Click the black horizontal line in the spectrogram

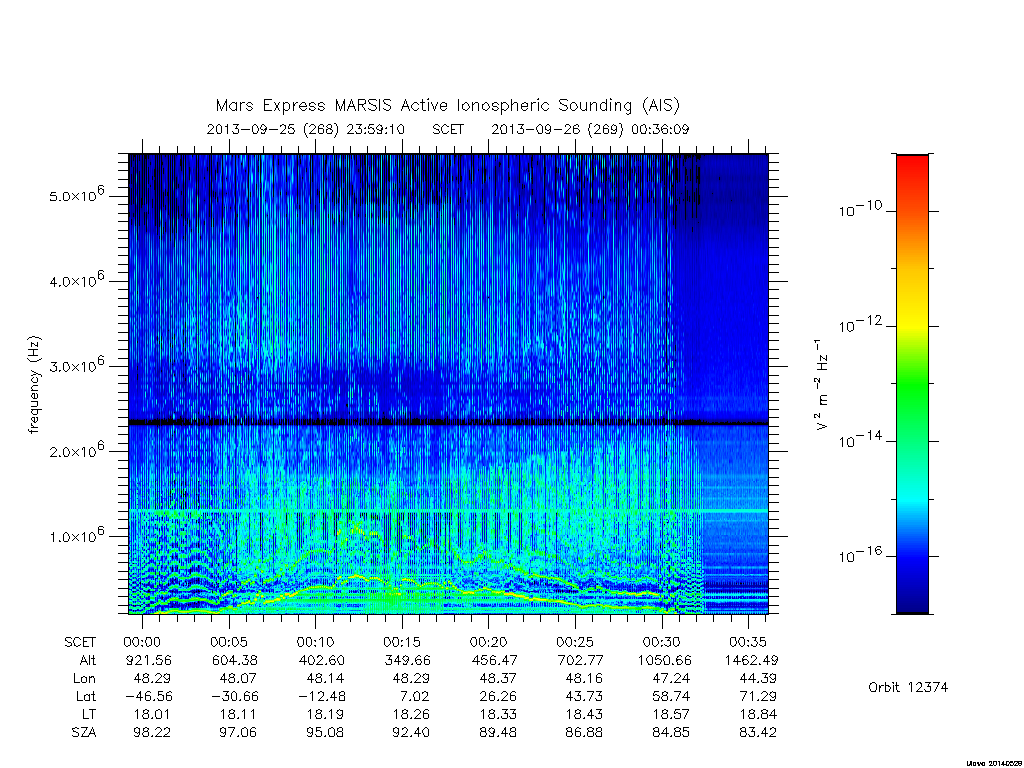point(448,423)
